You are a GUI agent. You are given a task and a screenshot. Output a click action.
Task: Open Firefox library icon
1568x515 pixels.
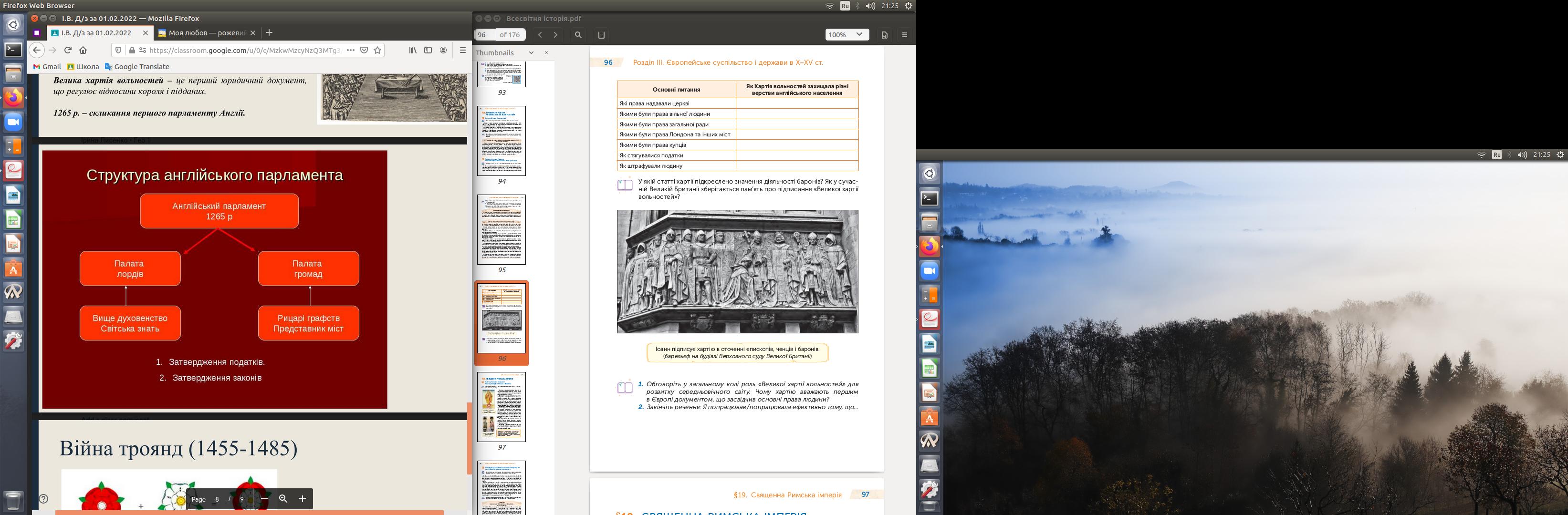pyautogui.click(x=413, y=51)
